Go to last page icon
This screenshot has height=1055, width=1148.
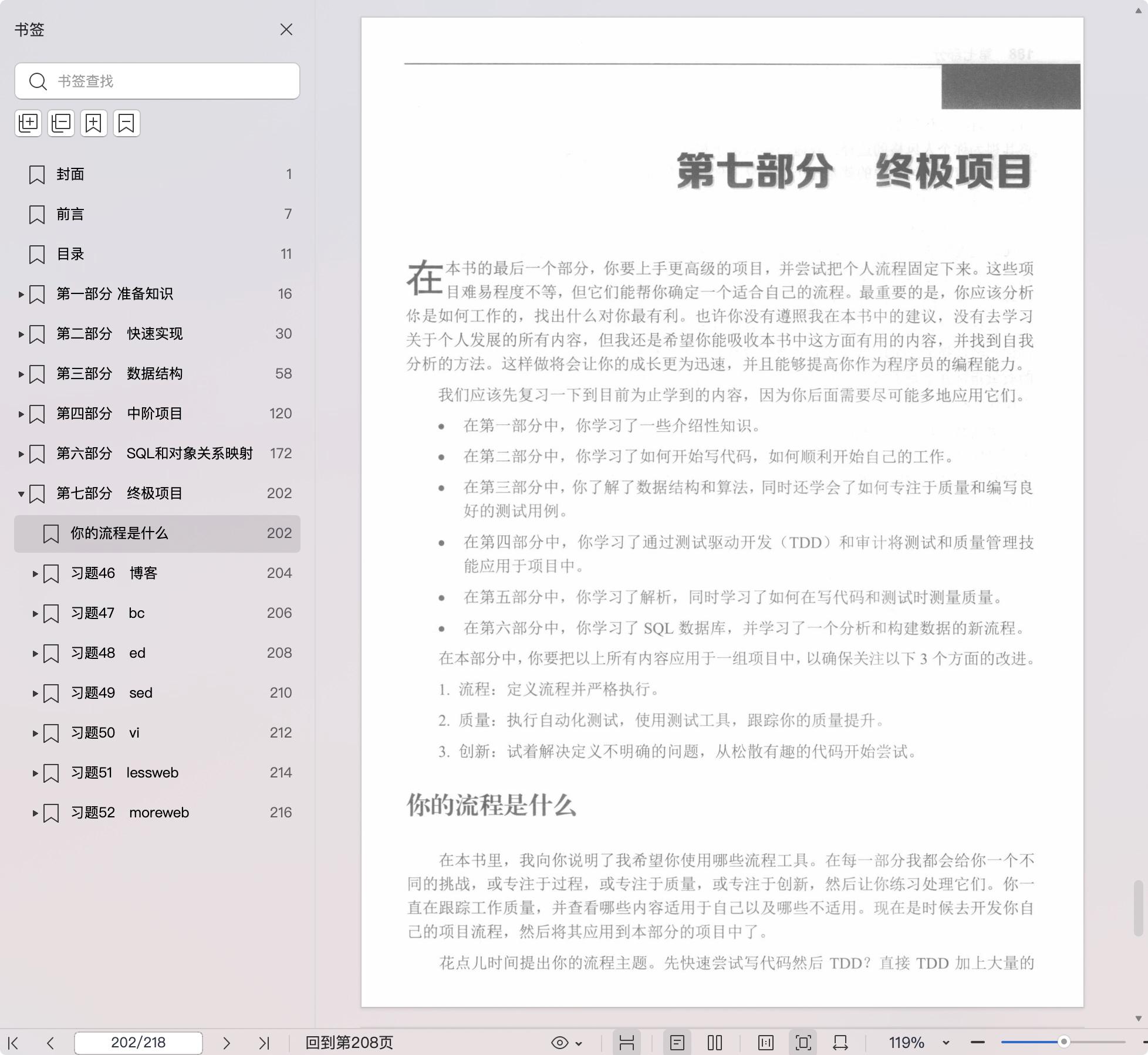(264, 1043)
